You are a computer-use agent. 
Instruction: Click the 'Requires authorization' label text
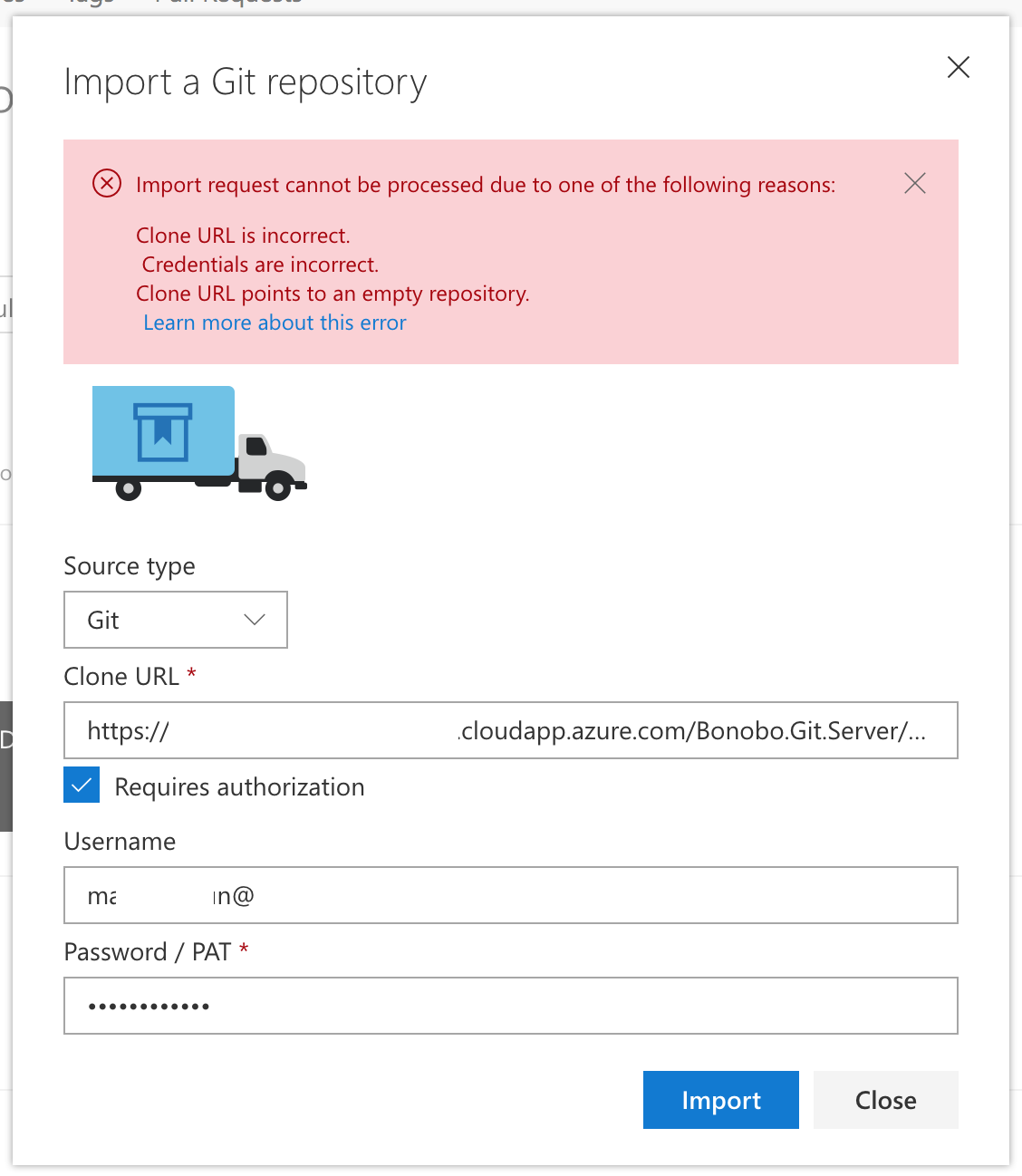click(x=239, y=787)
